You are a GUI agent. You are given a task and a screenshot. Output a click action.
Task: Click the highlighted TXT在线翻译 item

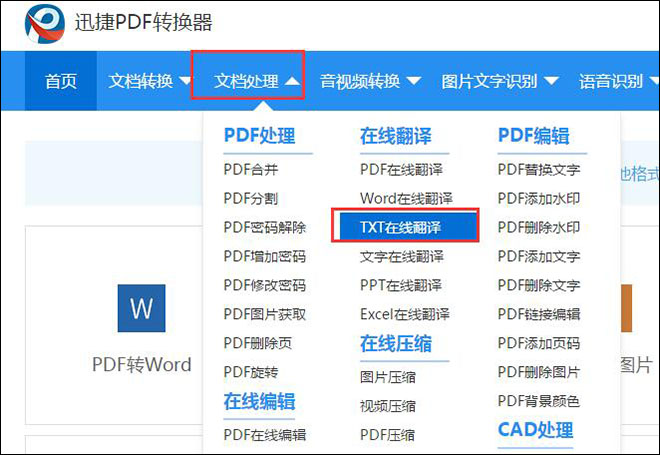click(x=408, y=227)
